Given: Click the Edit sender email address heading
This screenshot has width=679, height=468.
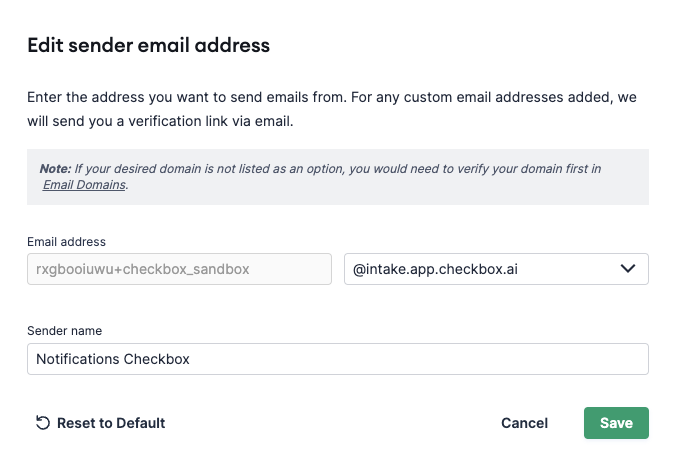Looking at the screenshot, I should click(x=149, y=45).
